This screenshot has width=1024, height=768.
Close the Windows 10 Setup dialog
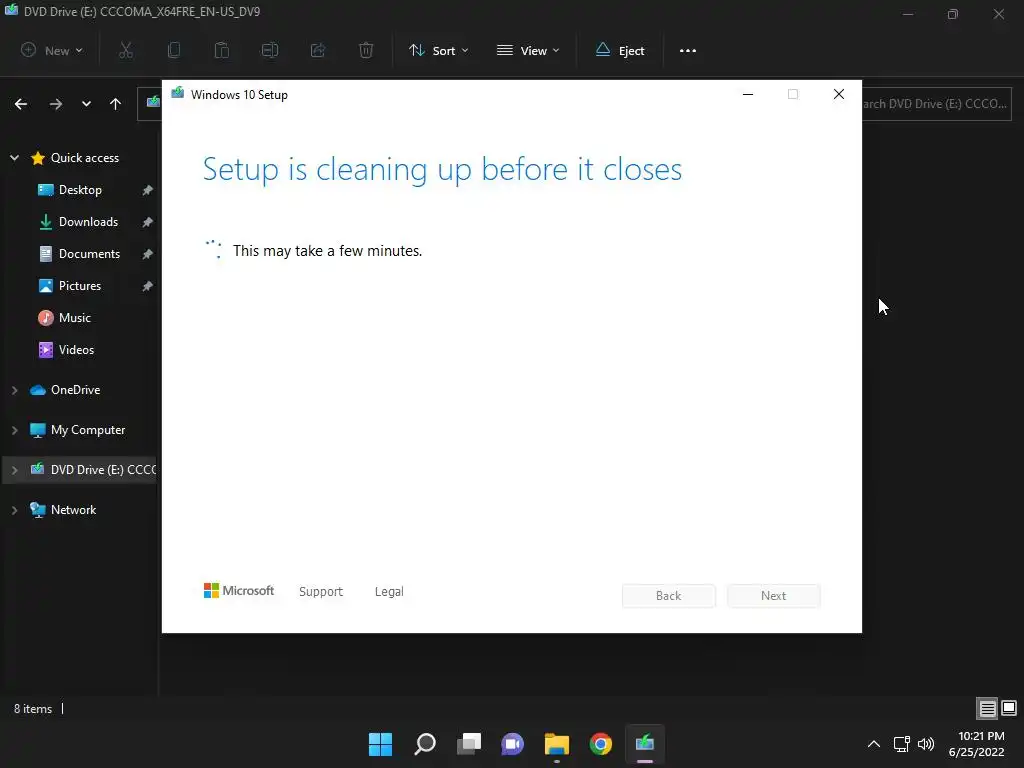click(x=839, y=95)
